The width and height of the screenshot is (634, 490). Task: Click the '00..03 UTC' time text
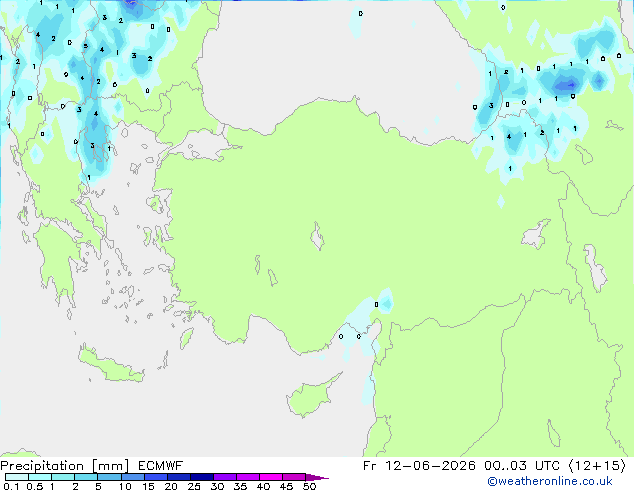click(x=522, y=466)
